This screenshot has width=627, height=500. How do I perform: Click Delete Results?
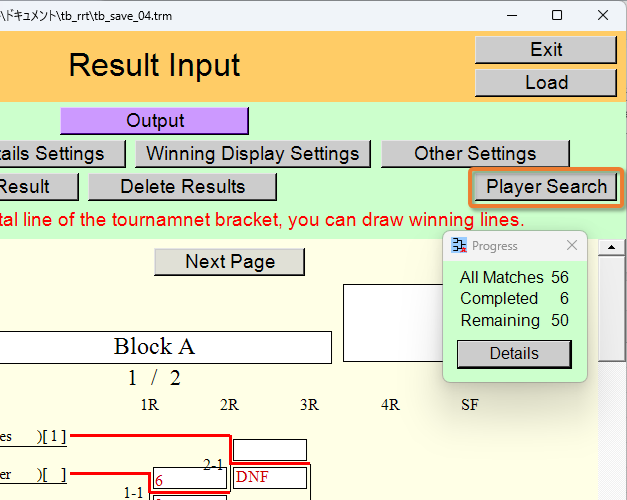click(x=182, y=187)
